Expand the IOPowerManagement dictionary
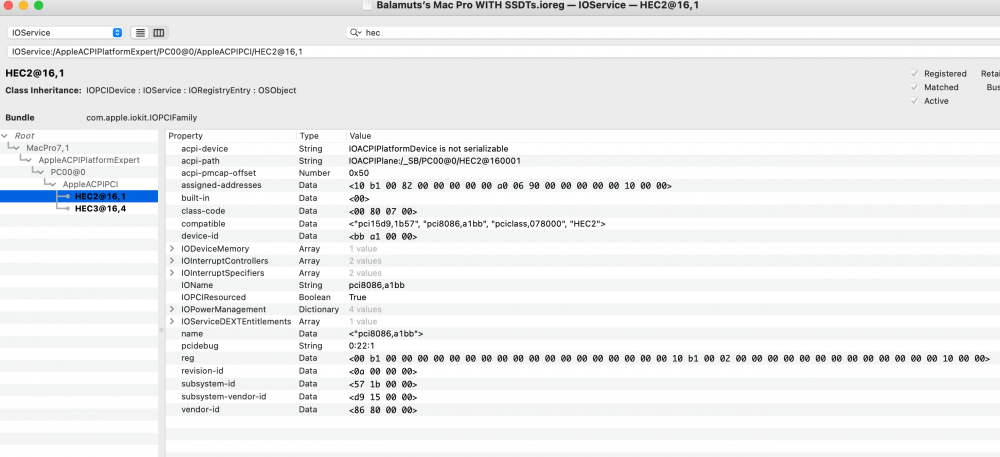Viewport: 1000px width, 457px height. 172,309
